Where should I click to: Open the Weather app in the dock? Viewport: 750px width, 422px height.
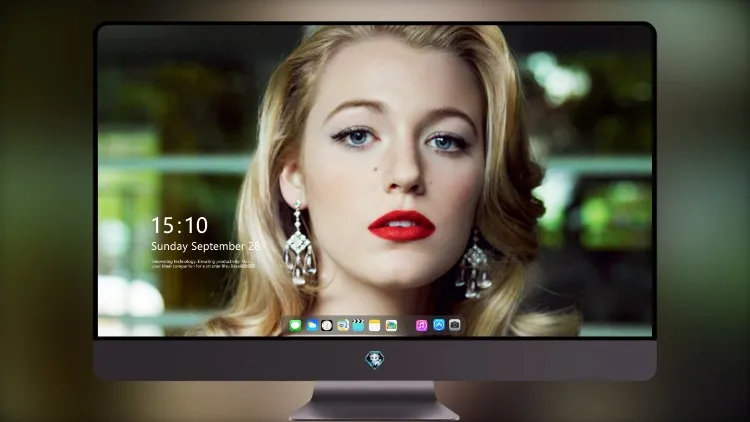pyautogui.click(x=311, y=326)
